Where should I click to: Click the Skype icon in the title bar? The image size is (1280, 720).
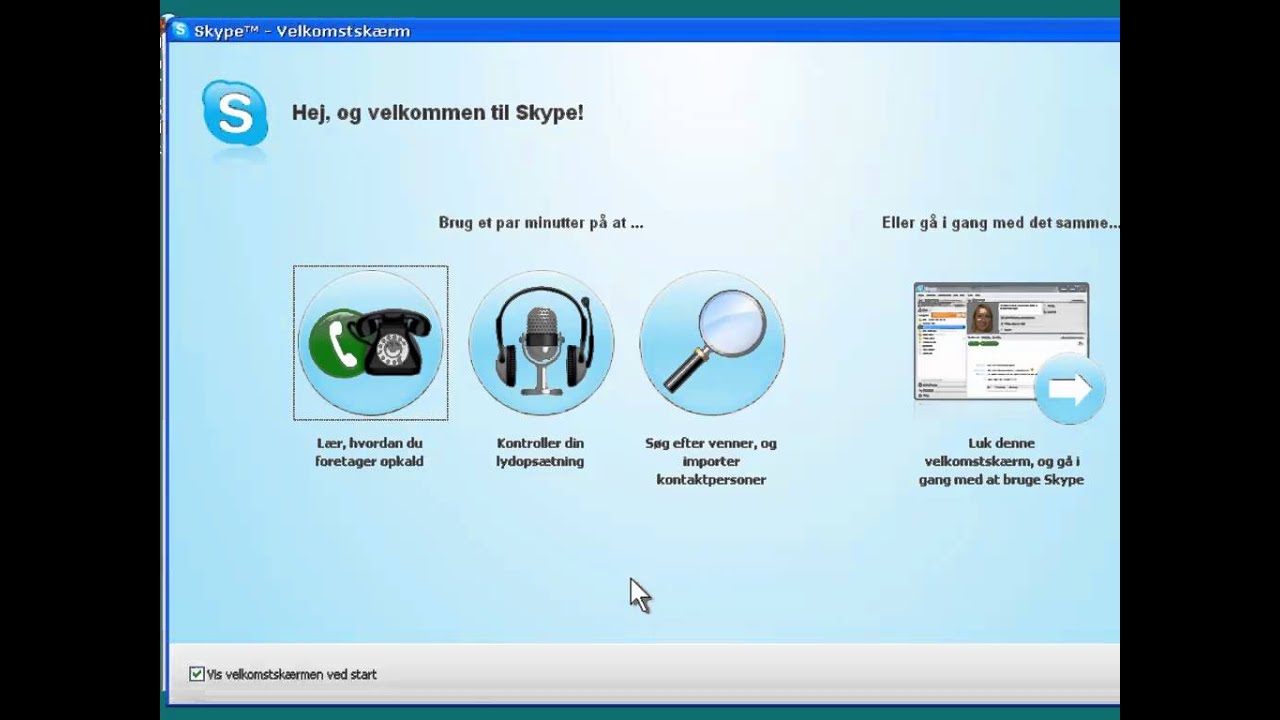tap(180, 30)
